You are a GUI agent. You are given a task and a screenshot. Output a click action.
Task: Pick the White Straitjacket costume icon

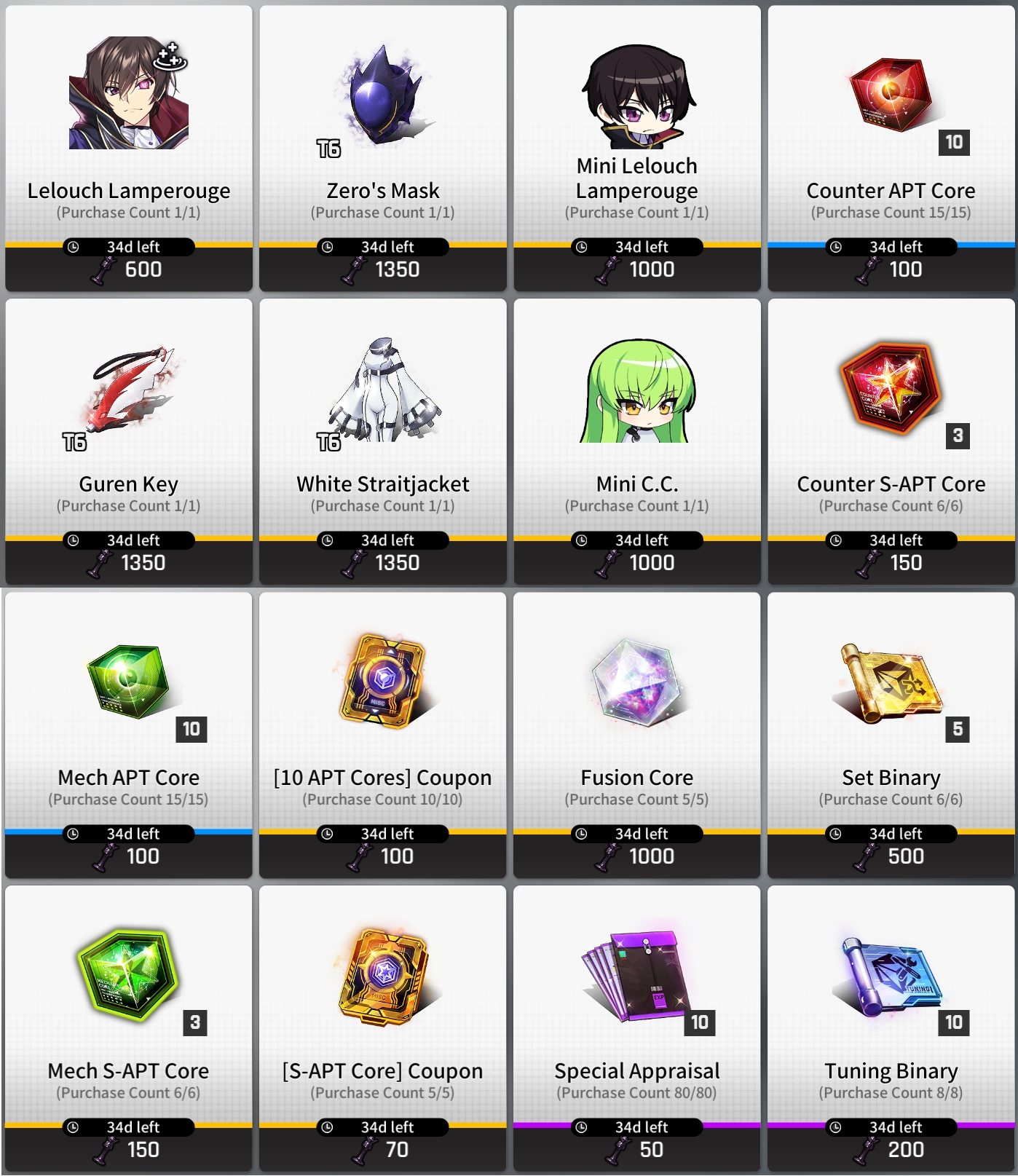click(384, 390)
